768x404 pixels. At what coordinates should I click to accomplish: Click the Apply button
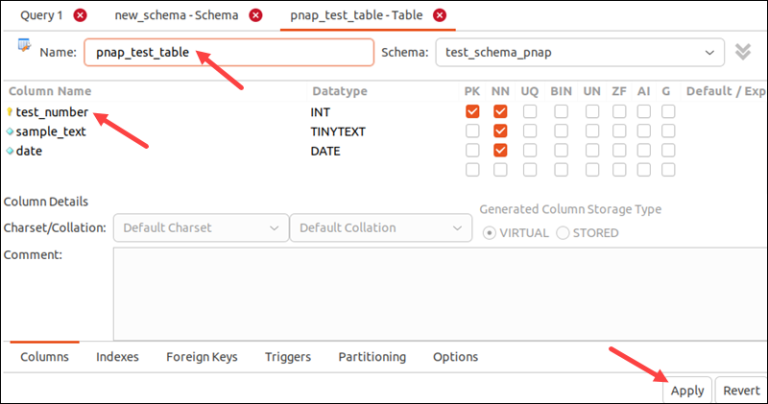point(687,390)
